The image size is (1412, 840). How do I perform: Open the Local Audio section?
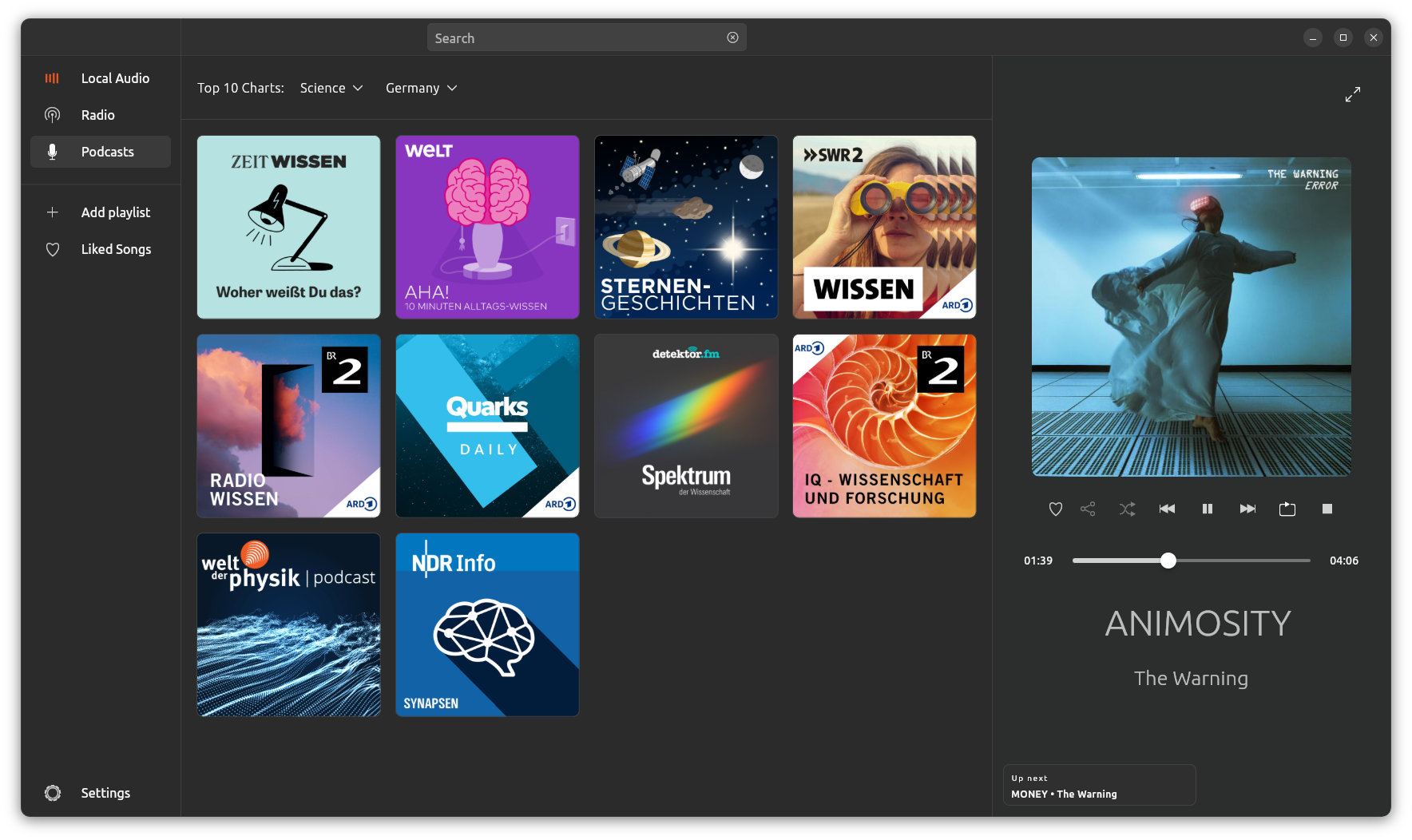(x=101, y=78)
